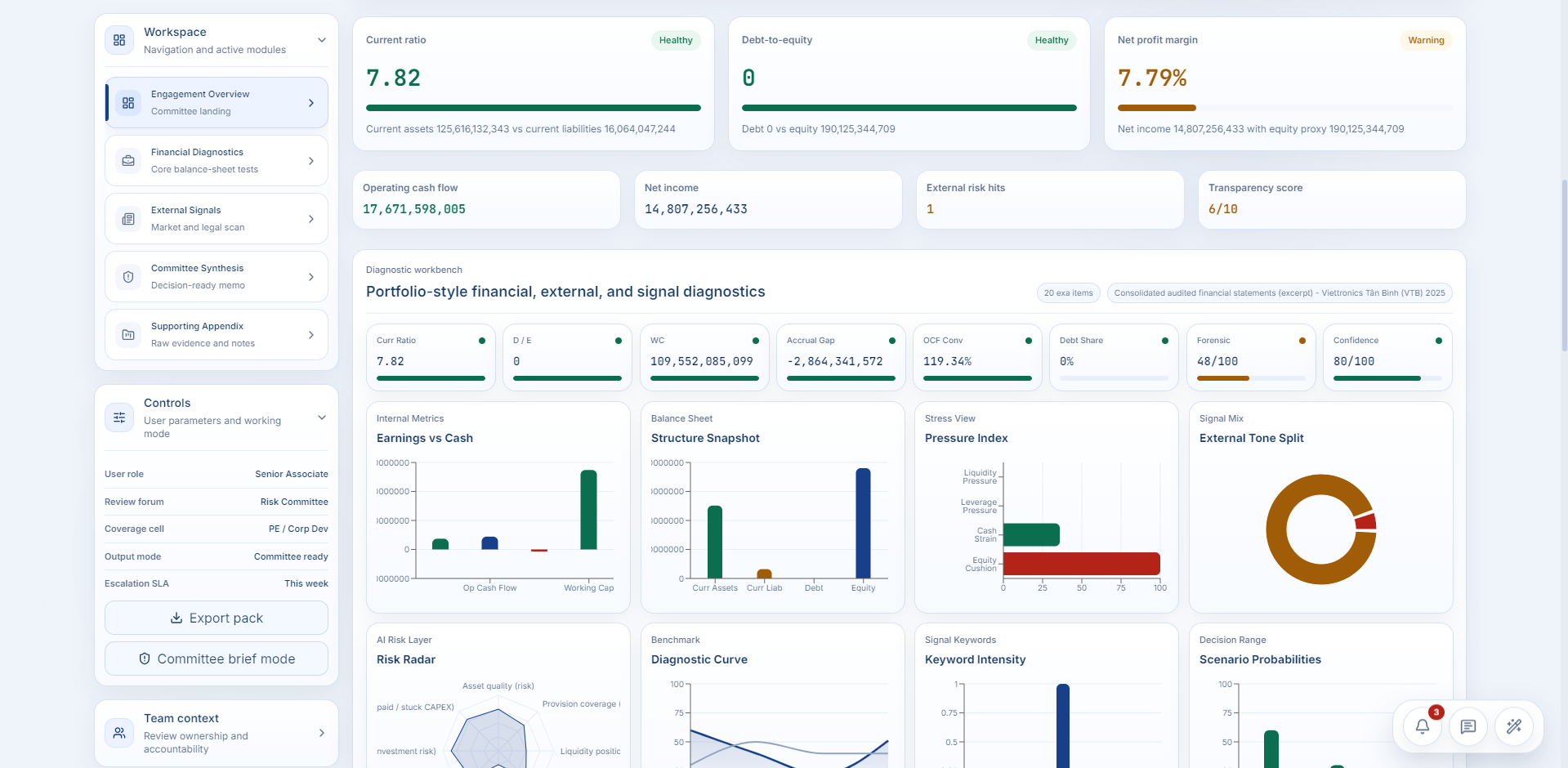Click the Current ratio progress bar
Image resolution: width=1568 pixels, height=768 pixels.
[x=534, y=108]
